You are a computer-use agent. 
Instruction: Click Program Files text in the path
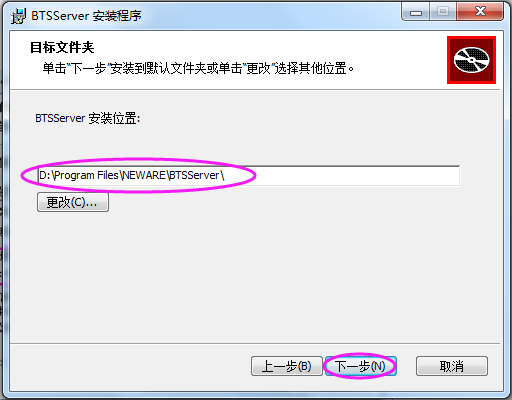click(86, 175)
